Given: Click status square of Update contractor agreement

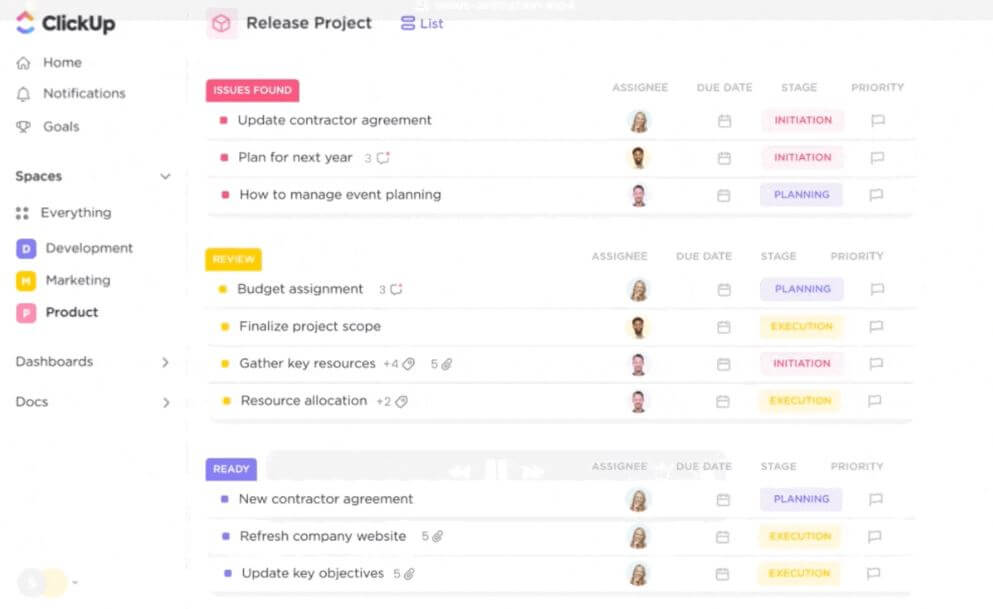Looking at the screenshot, I should 224,120.
